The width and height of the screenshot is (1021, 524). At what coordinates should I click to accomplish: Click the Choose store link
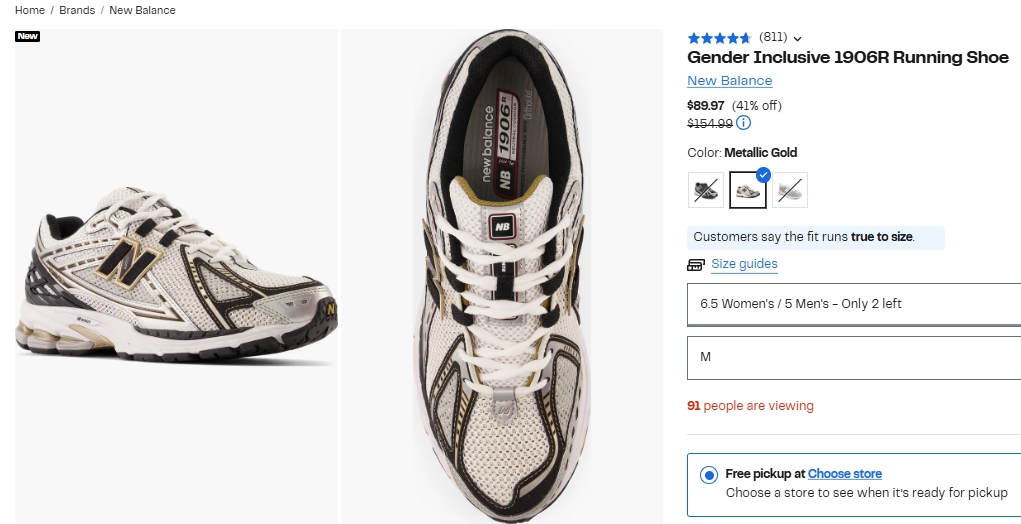pyautogui.click(x=845, y=474)
